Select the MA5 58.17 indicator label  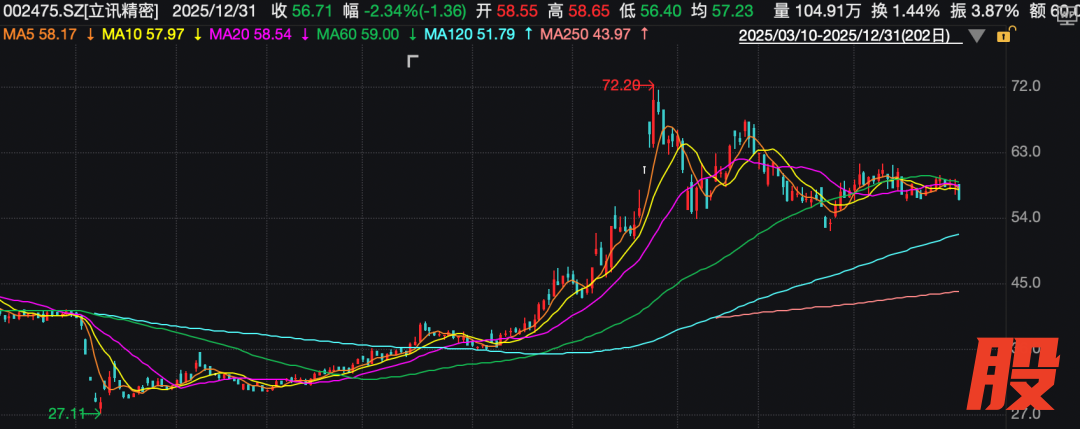(x=40, y=35)
